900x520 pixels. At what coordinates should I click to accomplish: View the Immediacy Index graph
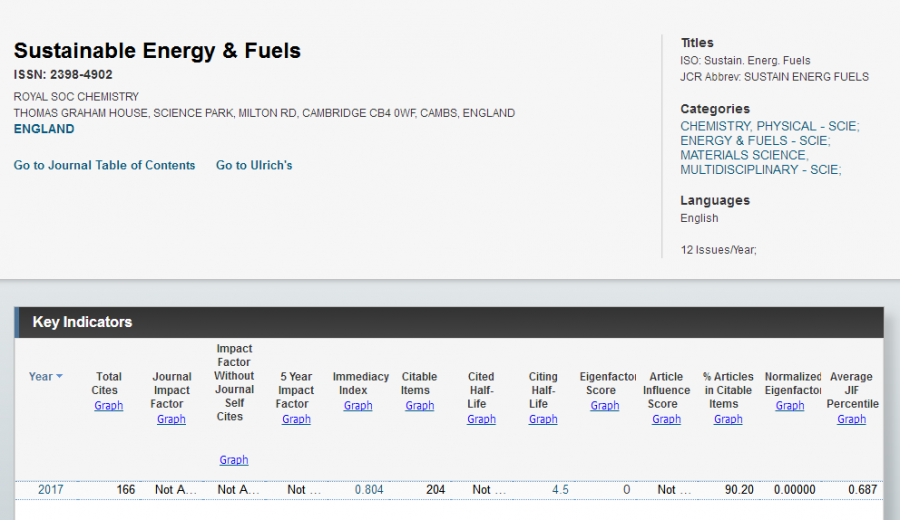point(358,406)
